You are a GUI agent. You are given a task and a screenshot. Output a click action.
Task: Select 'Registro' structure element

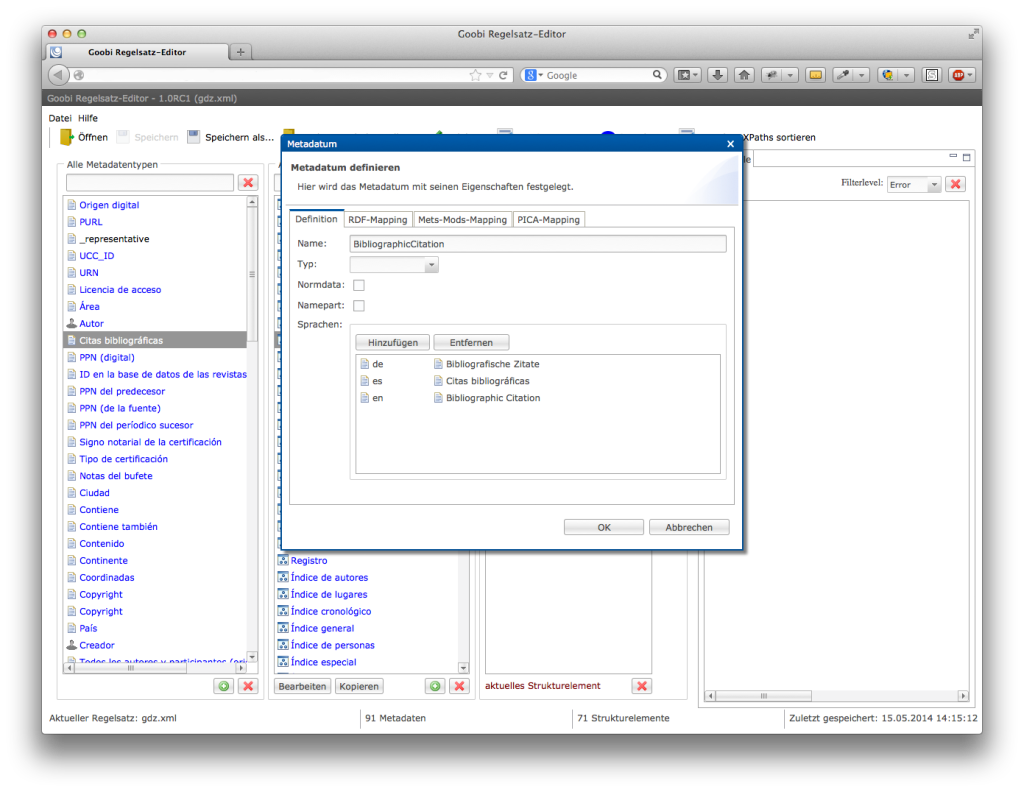(x=309, y=561)
